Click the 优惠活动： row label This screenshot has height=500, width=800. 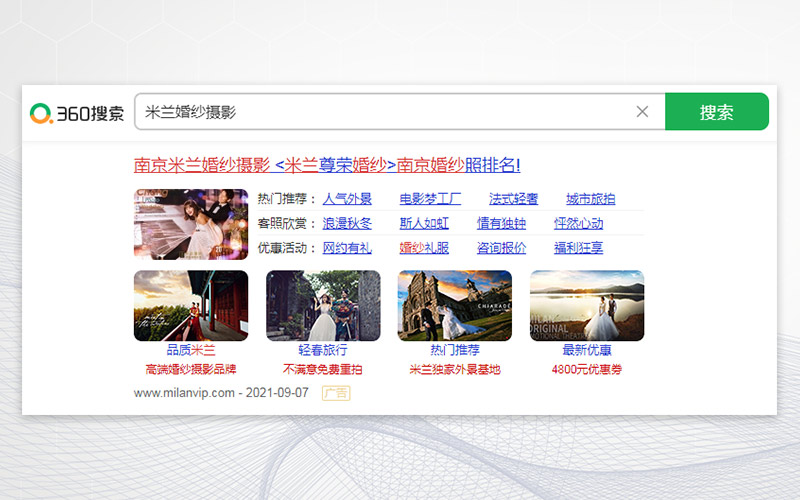pos(287,248)
